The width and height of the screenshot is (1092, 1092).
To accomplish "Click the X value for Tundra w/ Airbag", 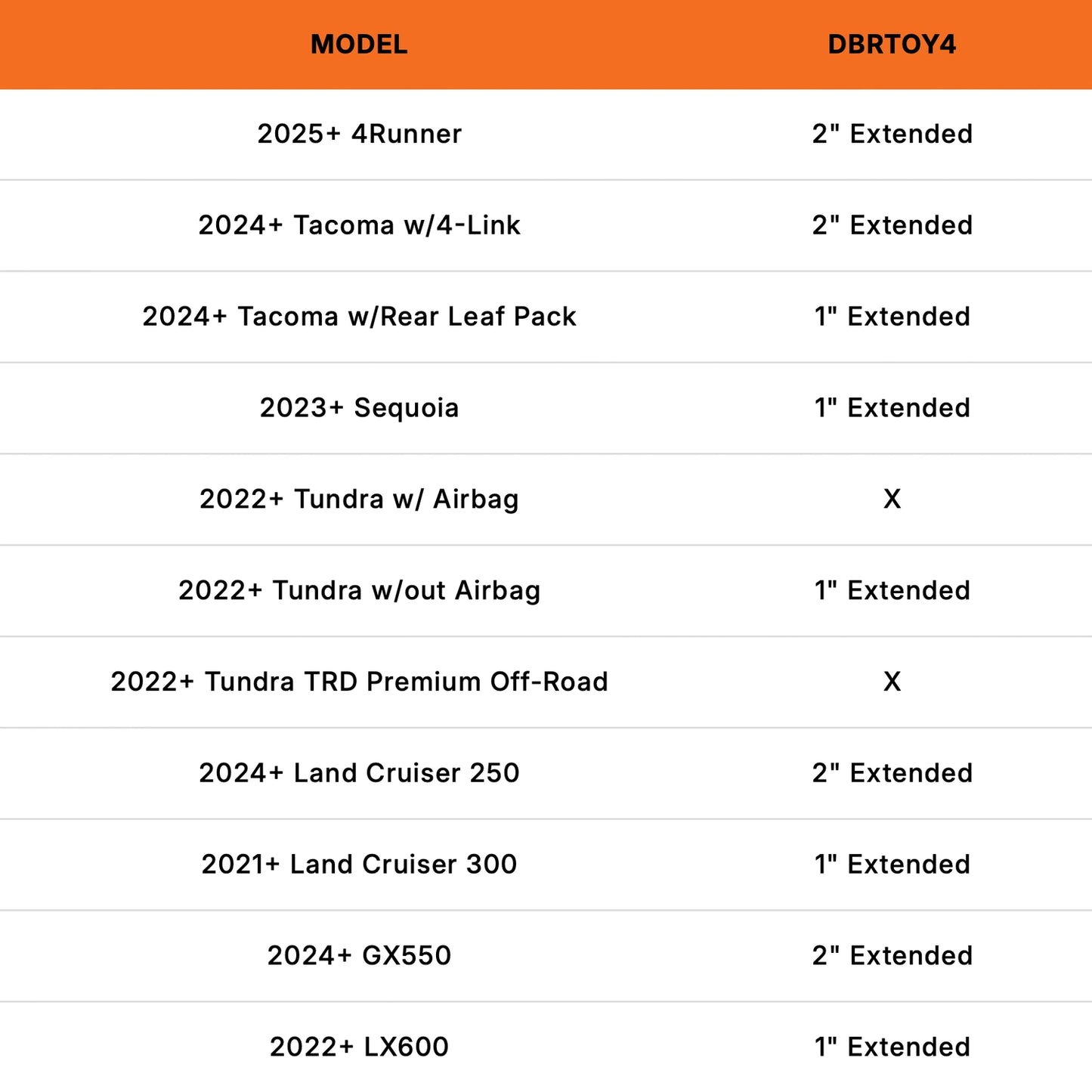I will [892, 500].
